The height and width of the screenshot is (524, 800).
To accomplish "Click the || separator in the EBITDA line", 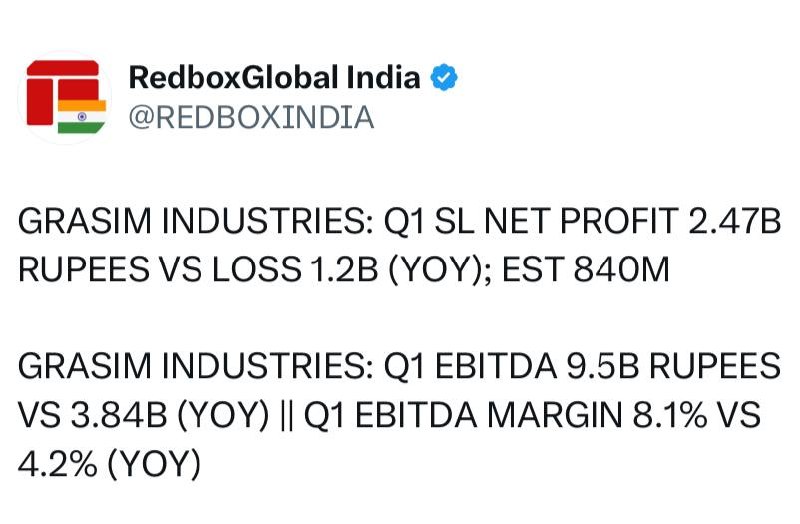I will click(287, 415).
